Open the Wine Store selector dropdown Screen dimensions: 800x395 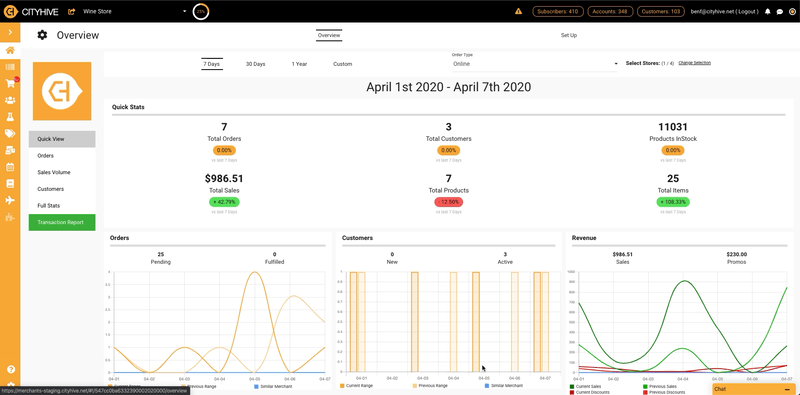pyautogui.click(x=135, y=11)
